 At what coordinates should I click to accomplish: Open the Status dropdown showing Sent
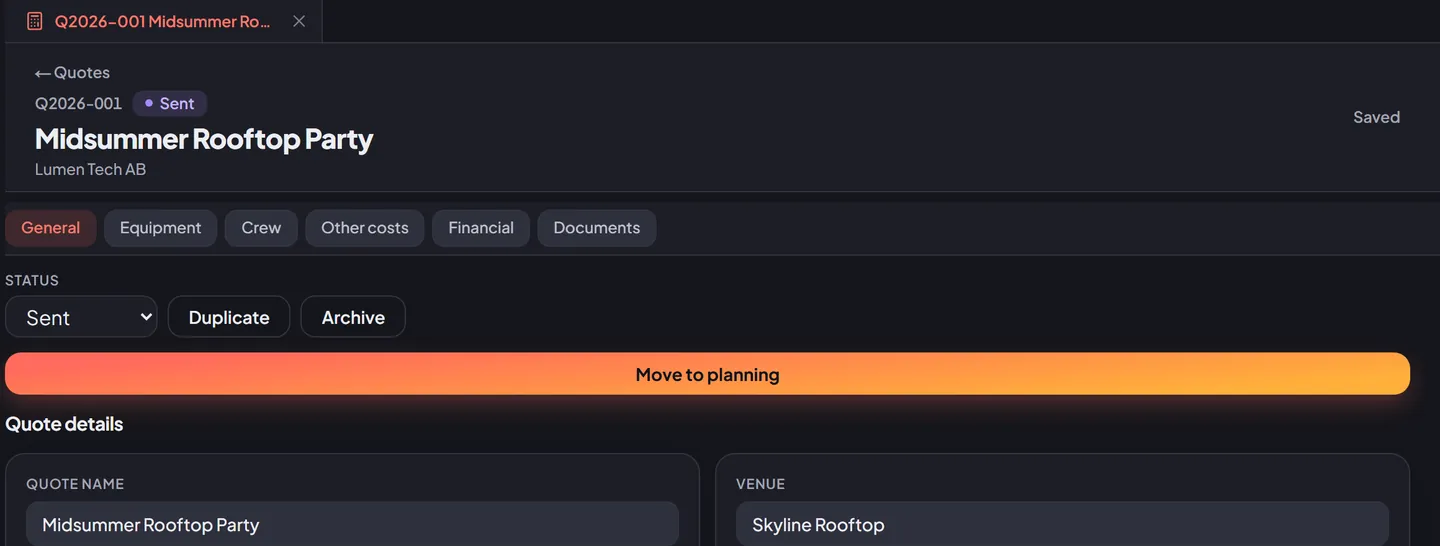tap(81, 317)
